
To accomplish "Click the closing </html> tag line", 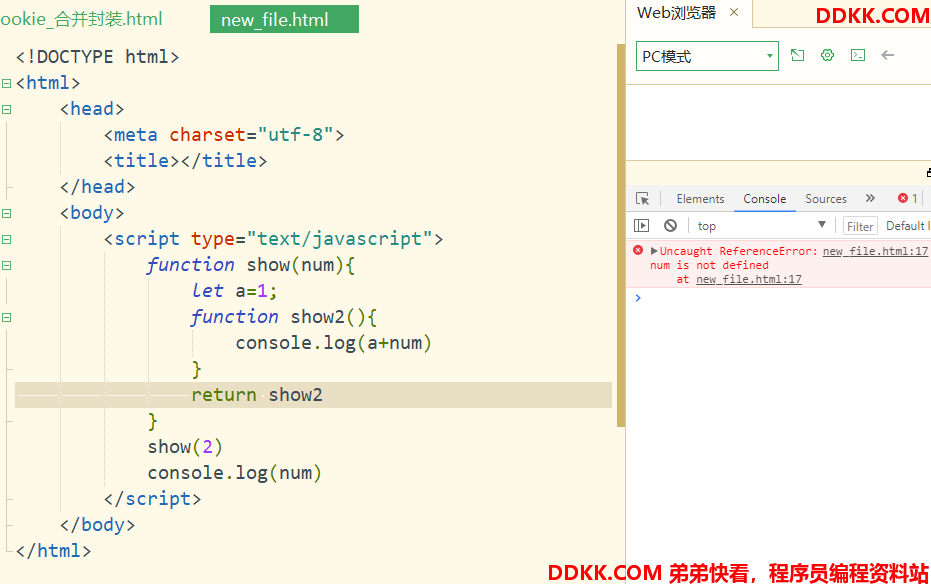I will click(x=53, y=551).
